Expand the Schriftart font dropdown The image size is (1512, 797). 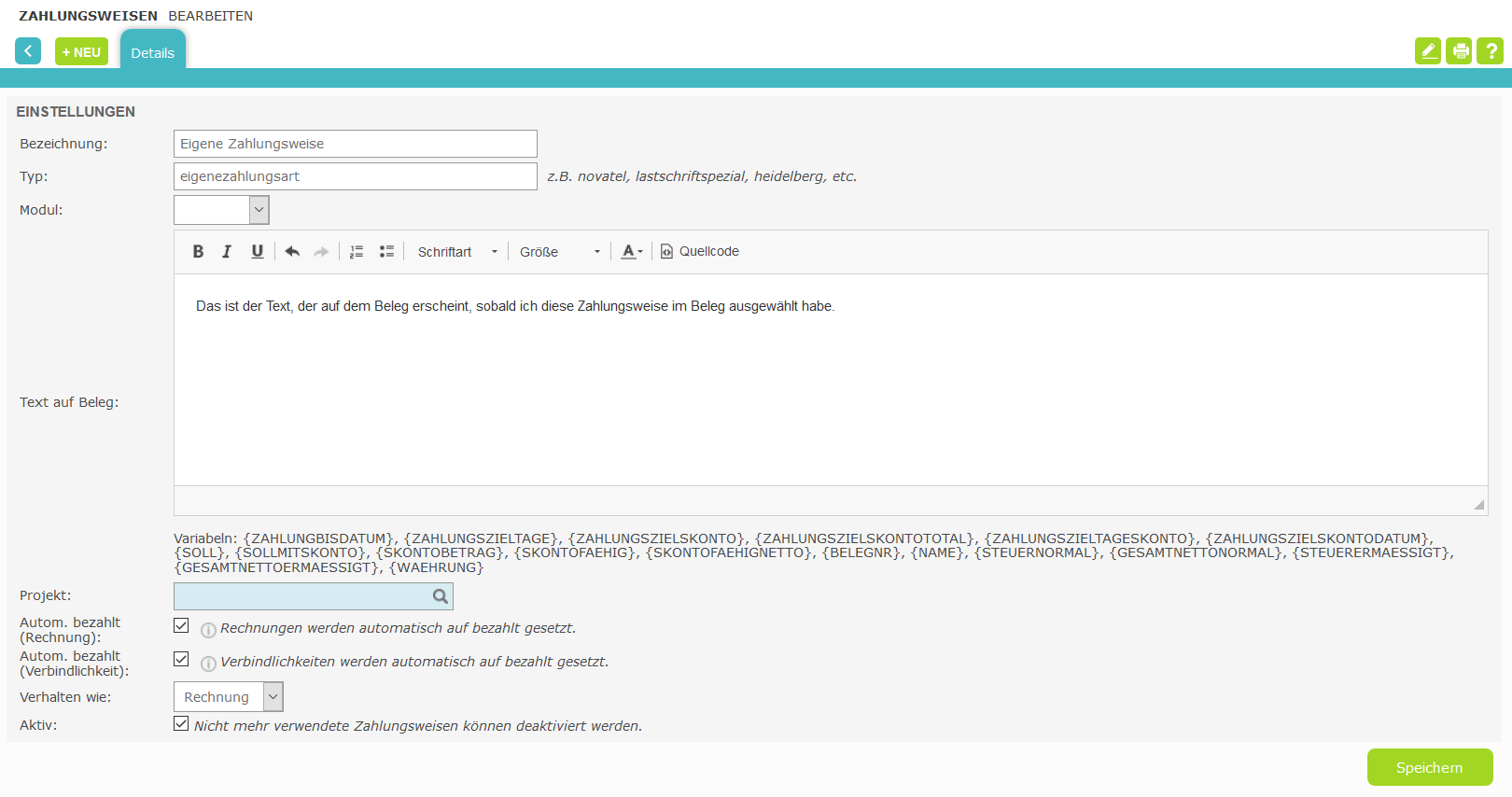(x=457, y=252)
